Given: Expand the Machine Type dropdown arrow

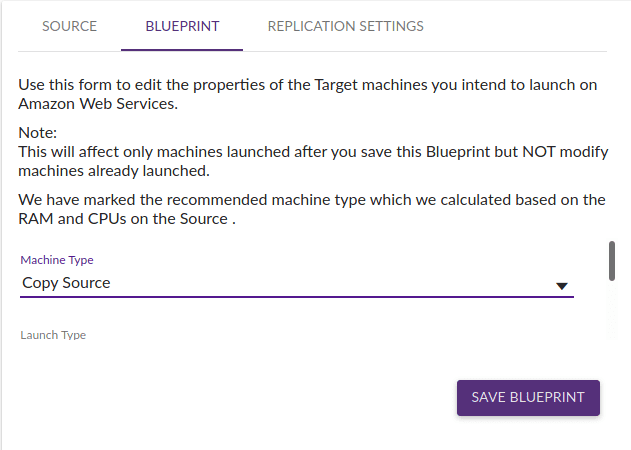Looking at the screenshot, I should (x=561, y=285).
